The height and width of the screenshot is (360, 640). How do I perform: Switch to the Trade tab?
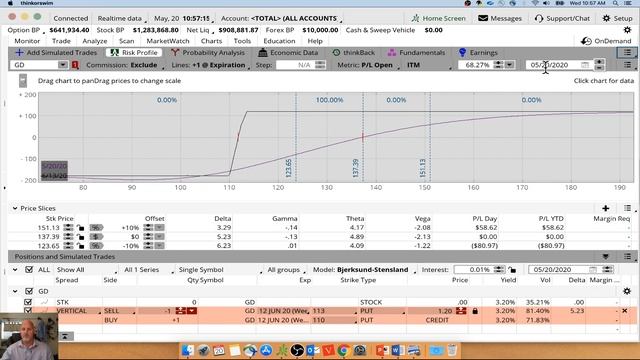click(61, 41)
